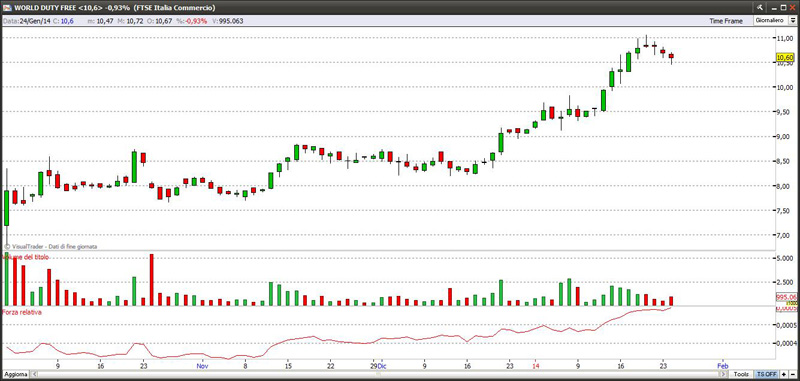Zoom out with the minus button
Viewport: 800px width, 381px height.
click(792, 374)
